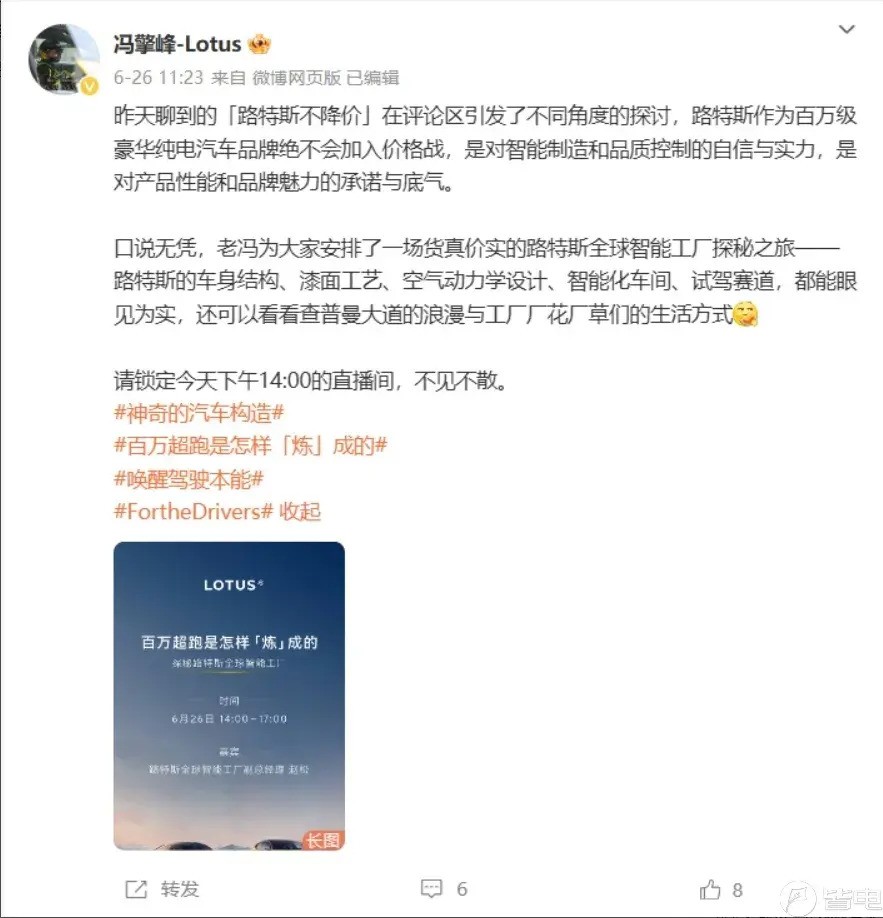The width and height of the screenshot is (883, 918).
Task: Like the post with thumbs-up icon
Action: click(x=710, y=889)
